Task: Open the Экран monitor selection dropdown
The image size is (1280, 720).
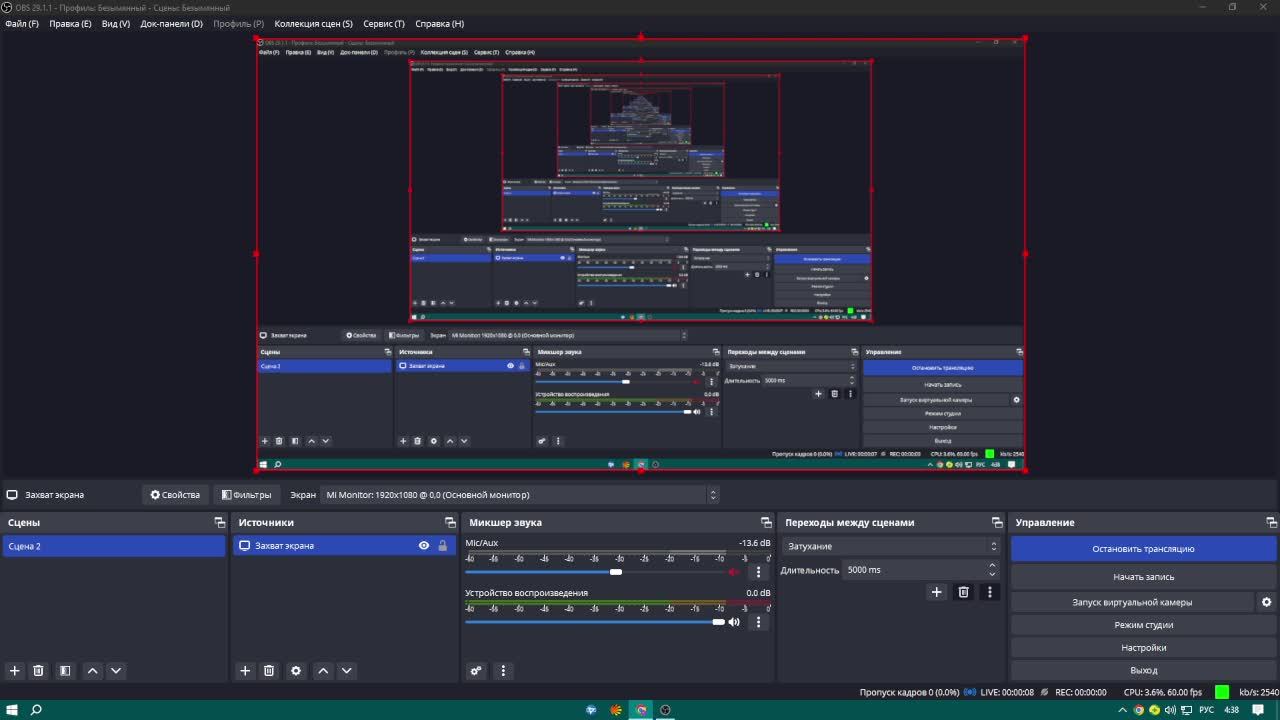Action: point(520,495)
